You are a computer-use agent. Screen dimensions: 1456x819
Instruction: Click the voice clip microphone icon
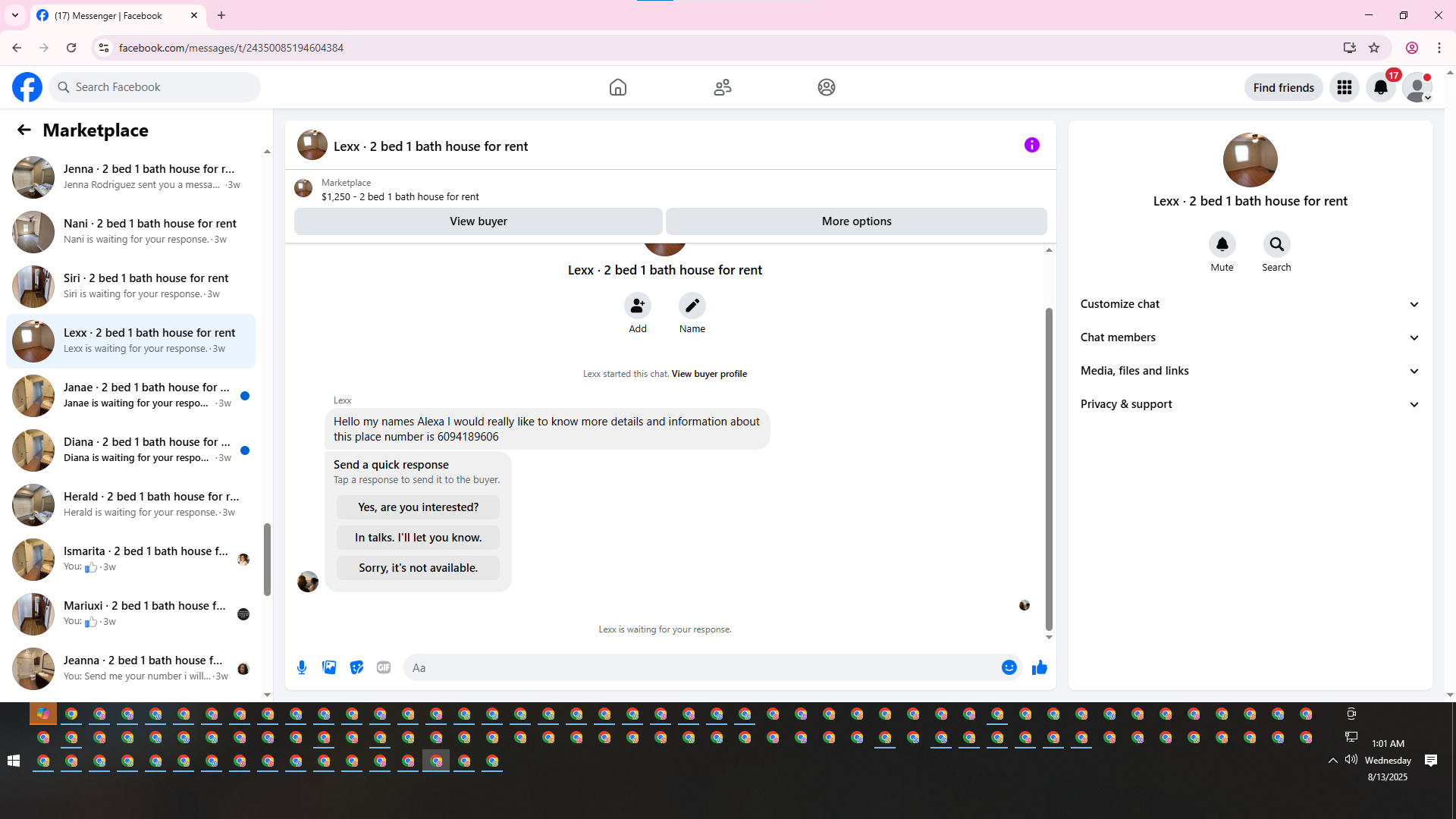(302, 667)
